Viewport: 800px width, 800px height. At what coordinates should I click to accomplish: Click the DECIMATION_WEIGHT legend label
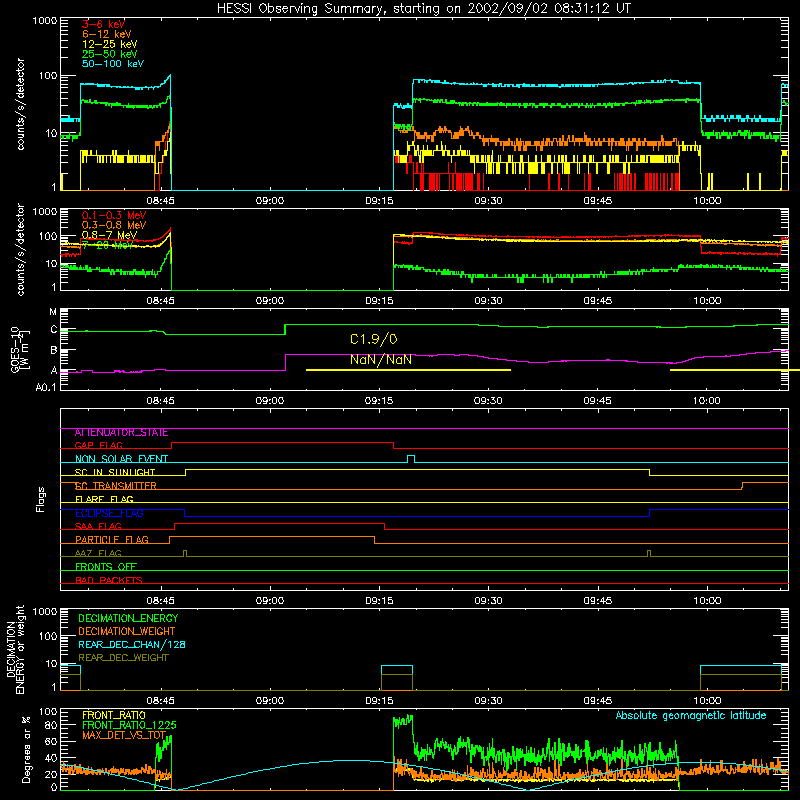[127, 632]
